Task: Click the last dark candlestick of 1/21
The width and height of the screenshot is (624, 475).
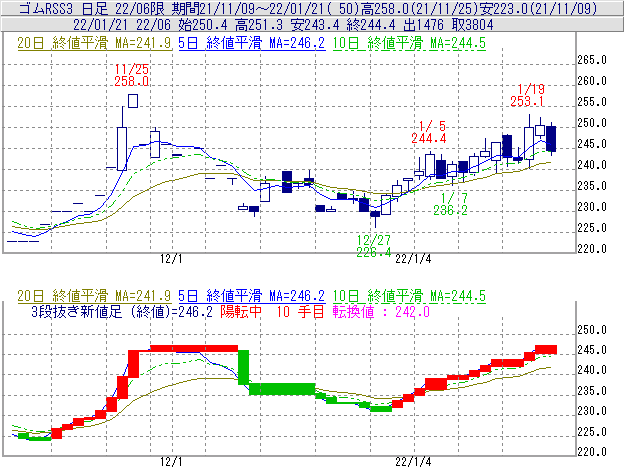Action: tap(551, 138)
